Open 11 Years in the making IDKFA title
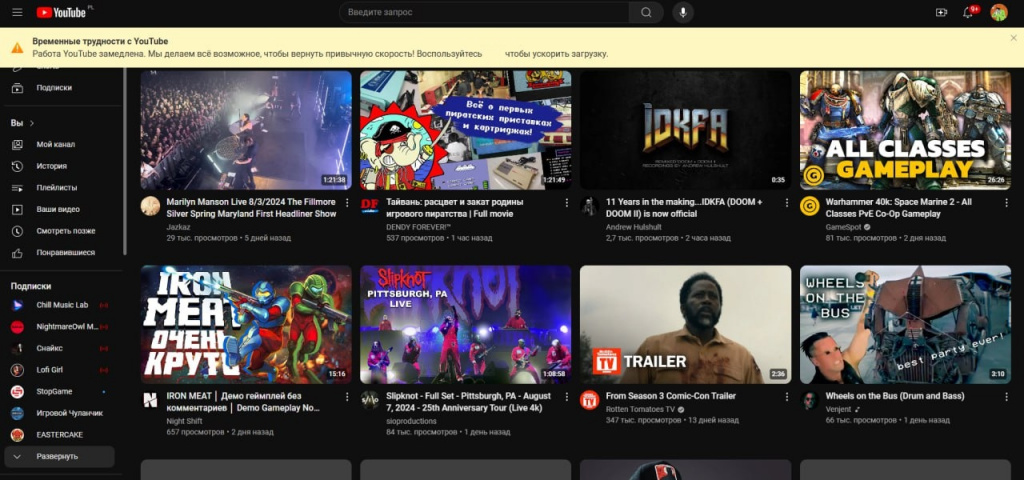 (x=684, y=208)
